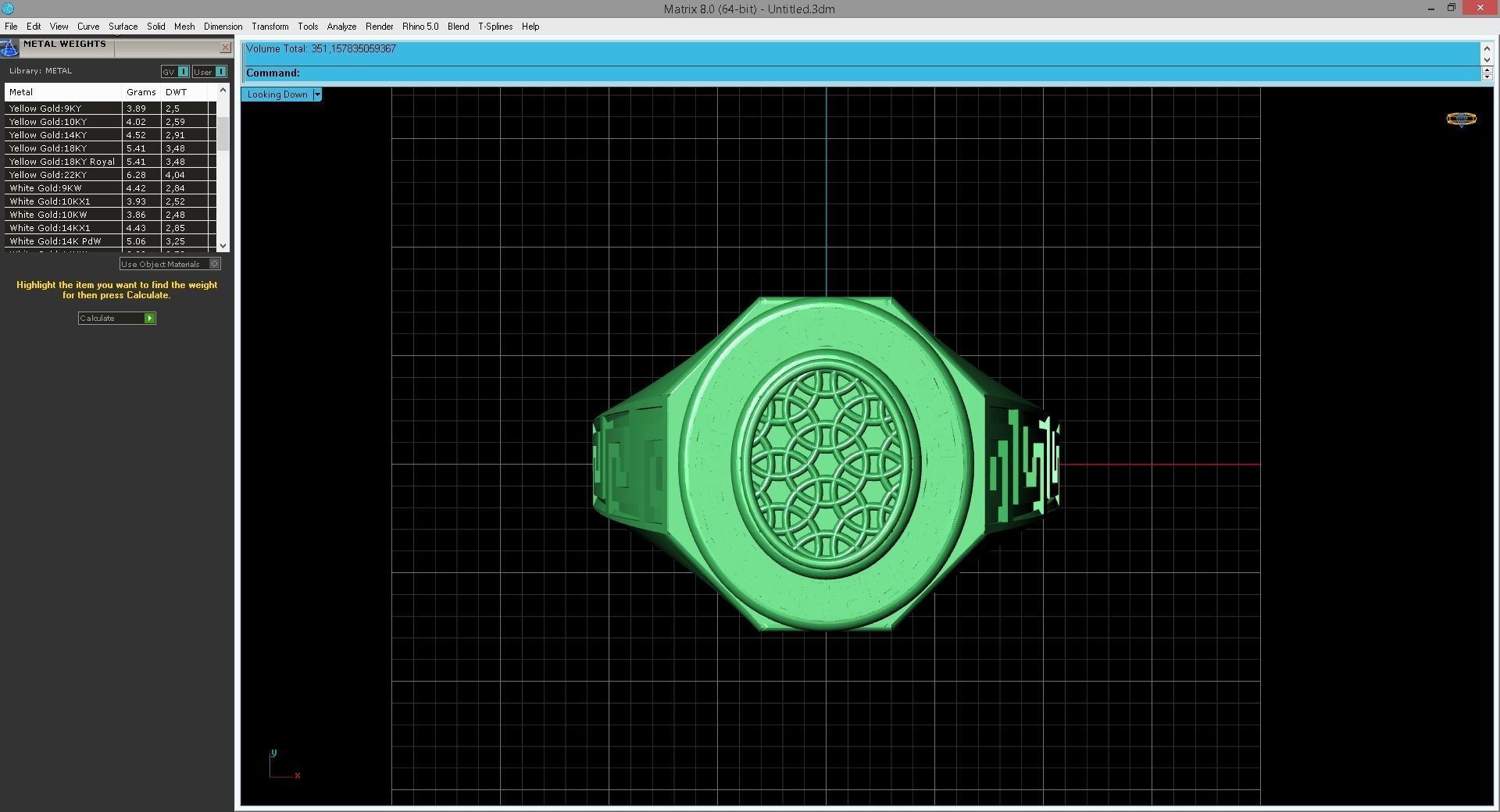Open the Tools menu
Image resolution: width=1500 pixels, height=812 pixels.
[308, 27]
